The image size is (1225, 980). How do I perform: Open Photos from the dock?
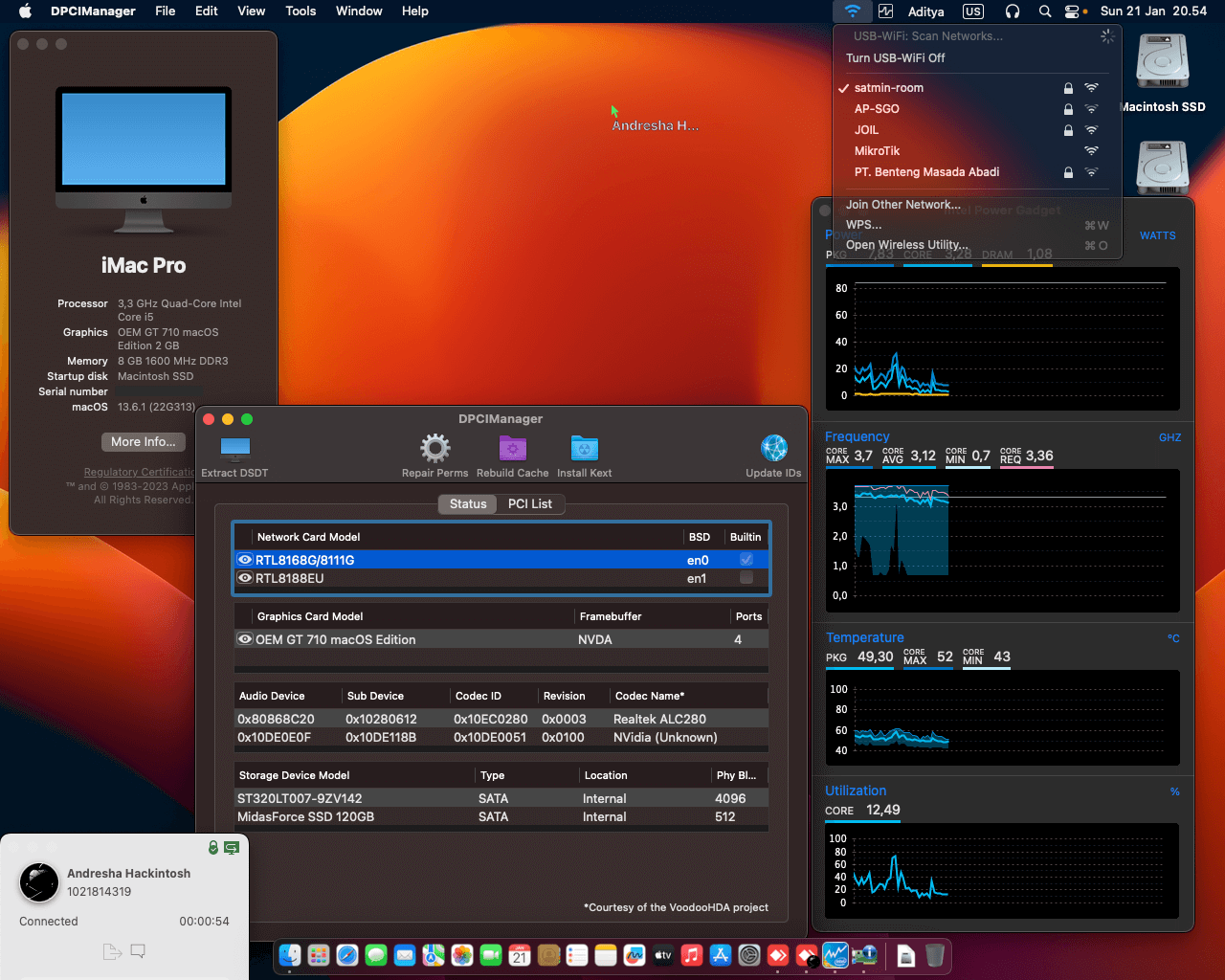tap(462, 955)
